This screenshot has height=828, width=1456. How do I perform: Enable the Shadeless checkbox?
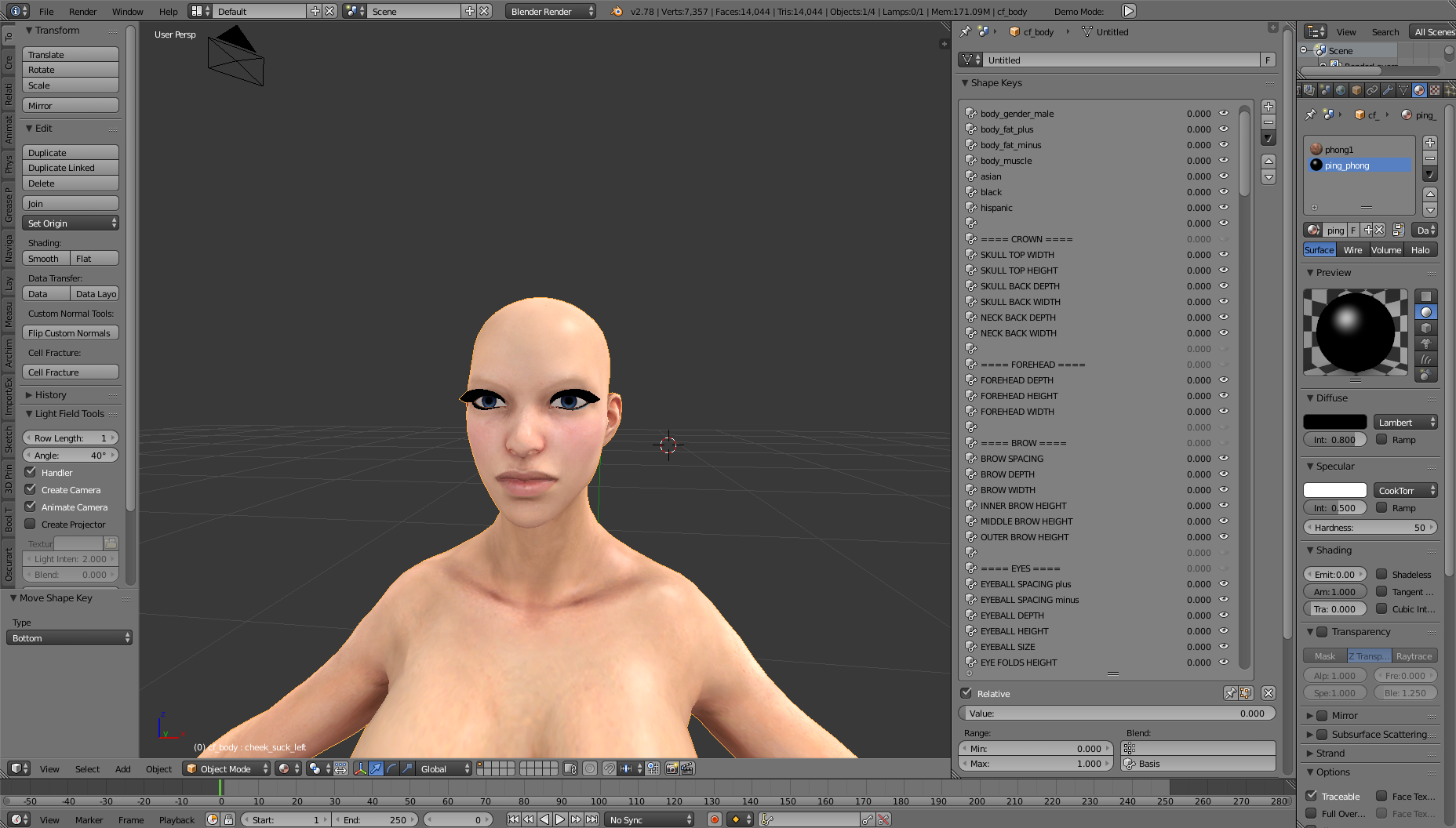[x=1381, y=574]
